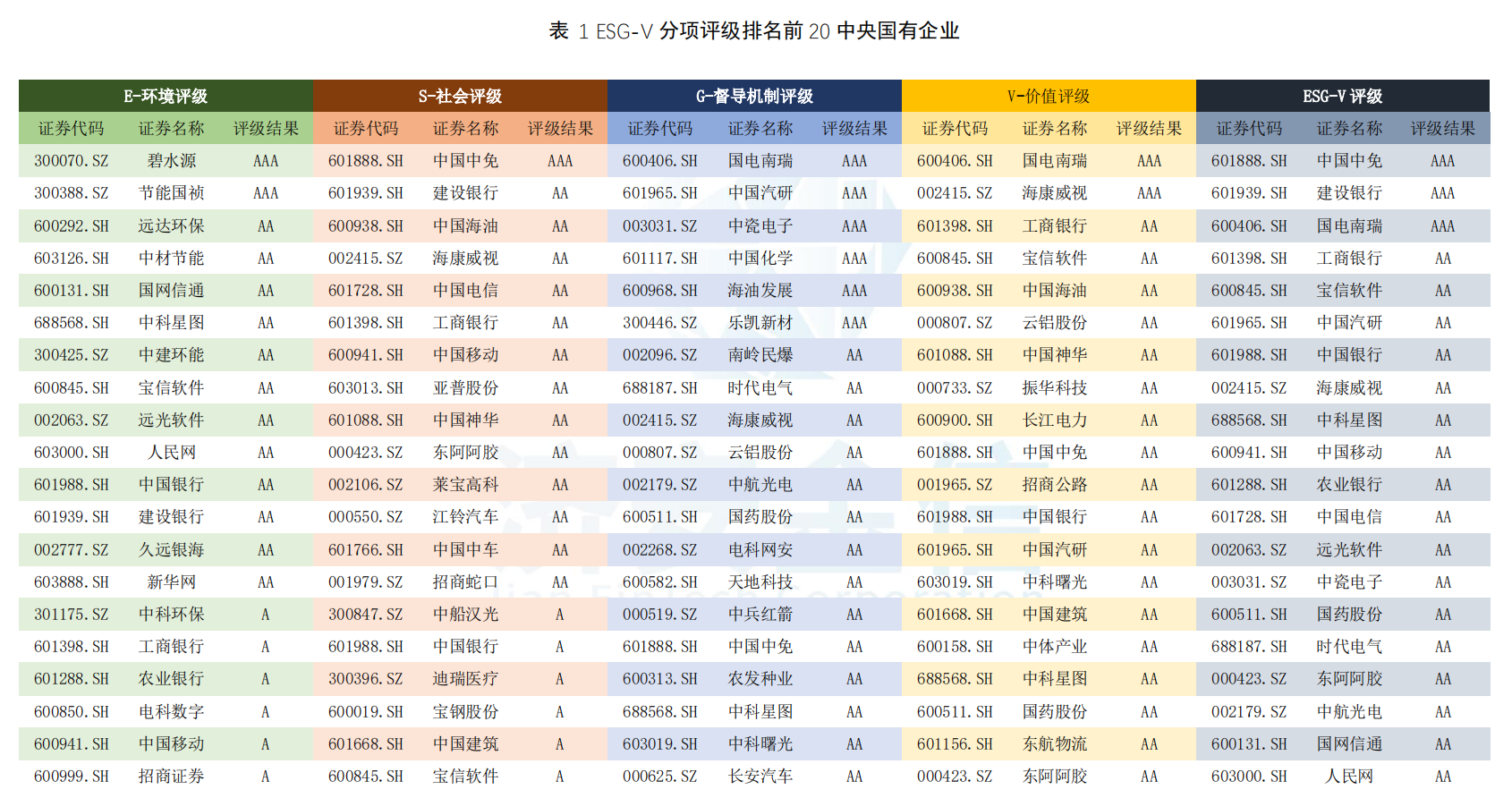This screenshot has width=1512, height=798.
Task: Click the 招商证券 company name
Action: pos(171,777)
